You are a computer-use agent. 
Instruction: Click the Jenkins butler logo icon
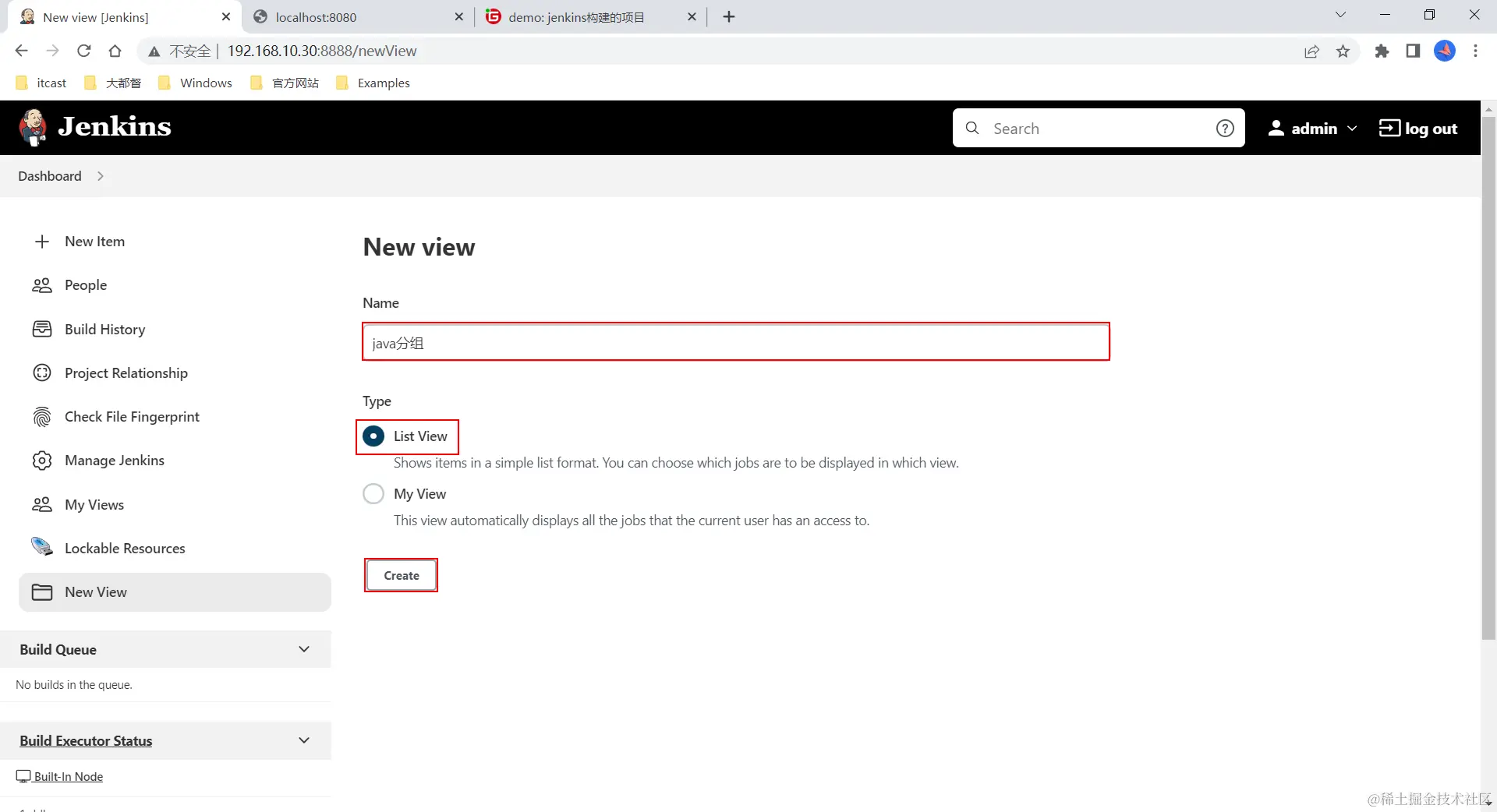click(33, 127)
